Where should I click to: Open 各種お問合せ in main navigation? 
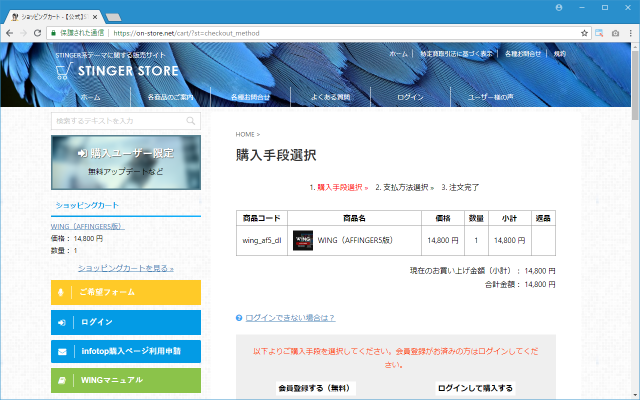pyautogui.click(x=250, y=97)
